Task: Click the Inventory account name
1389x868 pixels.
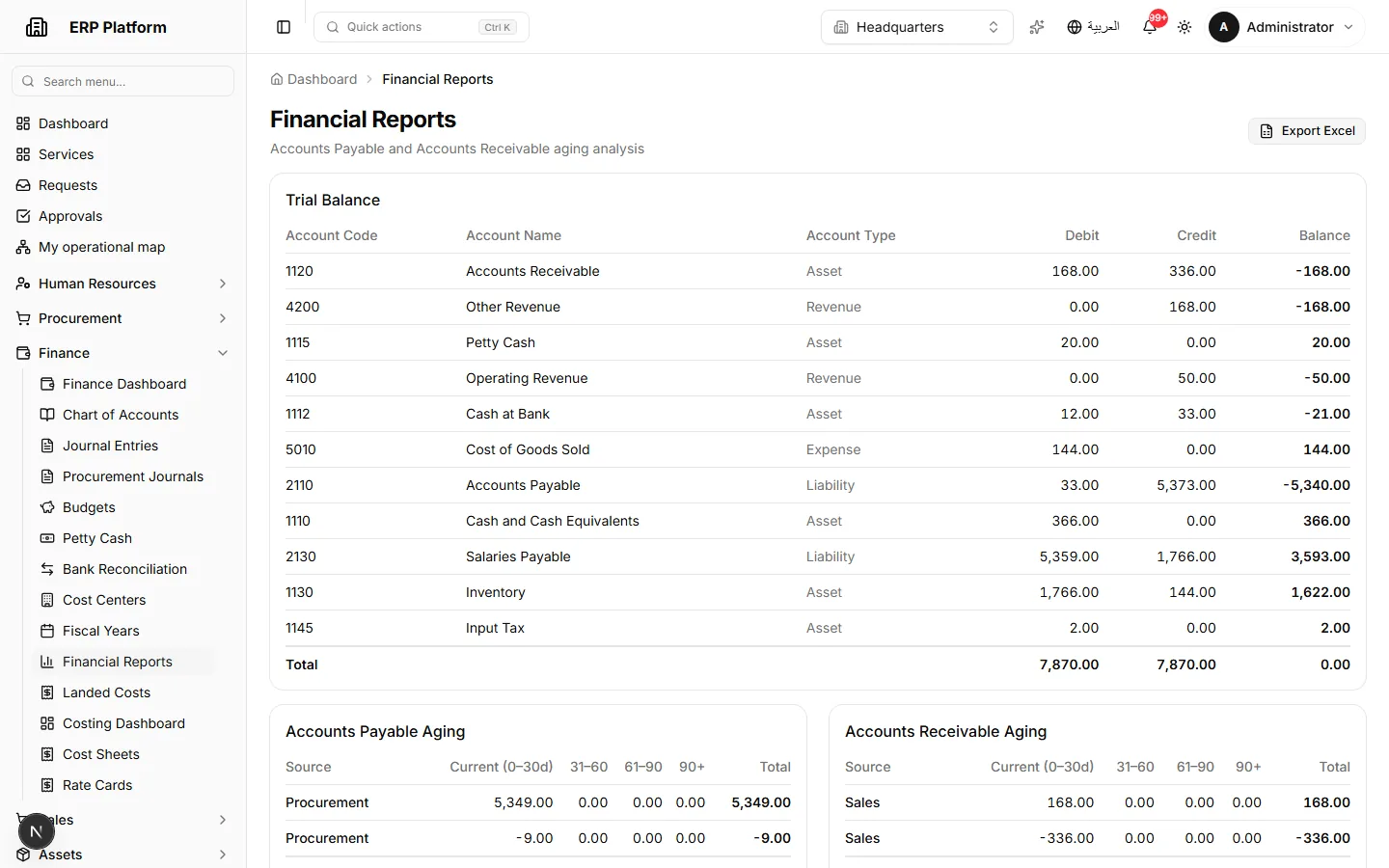Action: coord(496,592)
